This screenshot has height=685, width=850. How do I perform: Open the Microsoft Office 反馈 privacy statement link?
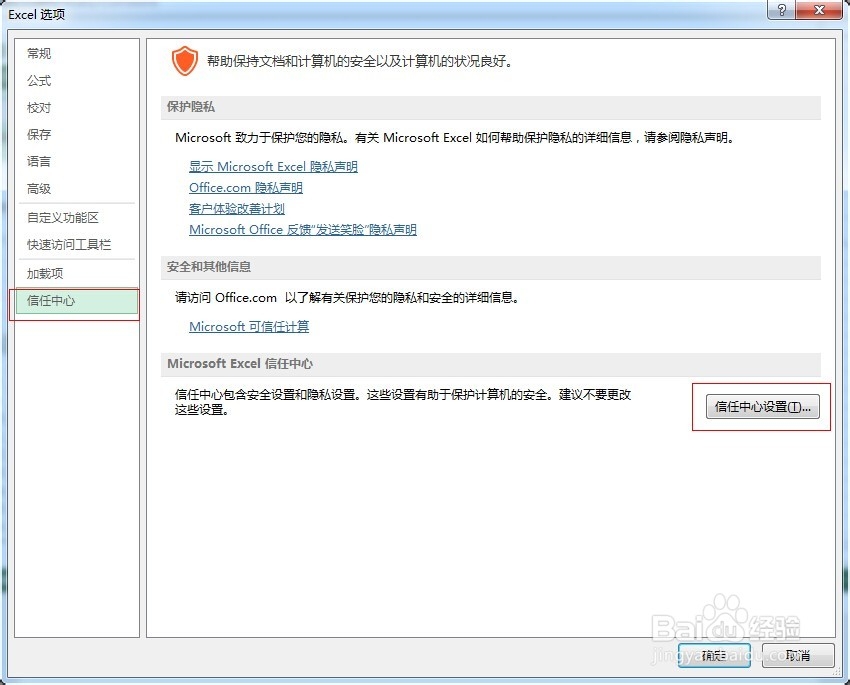tap(302, 230)
